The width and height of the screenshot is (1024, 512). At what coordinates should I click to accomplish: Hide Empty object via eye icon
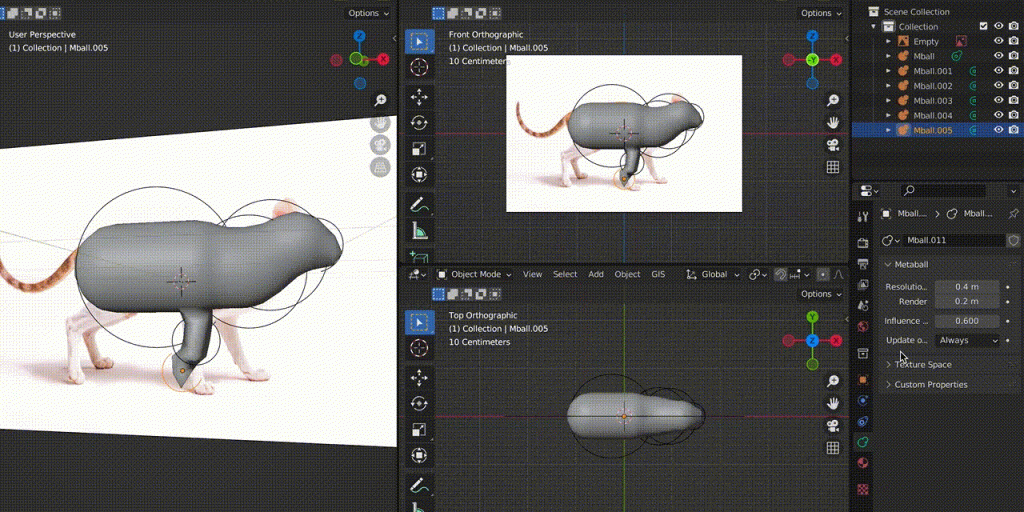pos(999,41)
